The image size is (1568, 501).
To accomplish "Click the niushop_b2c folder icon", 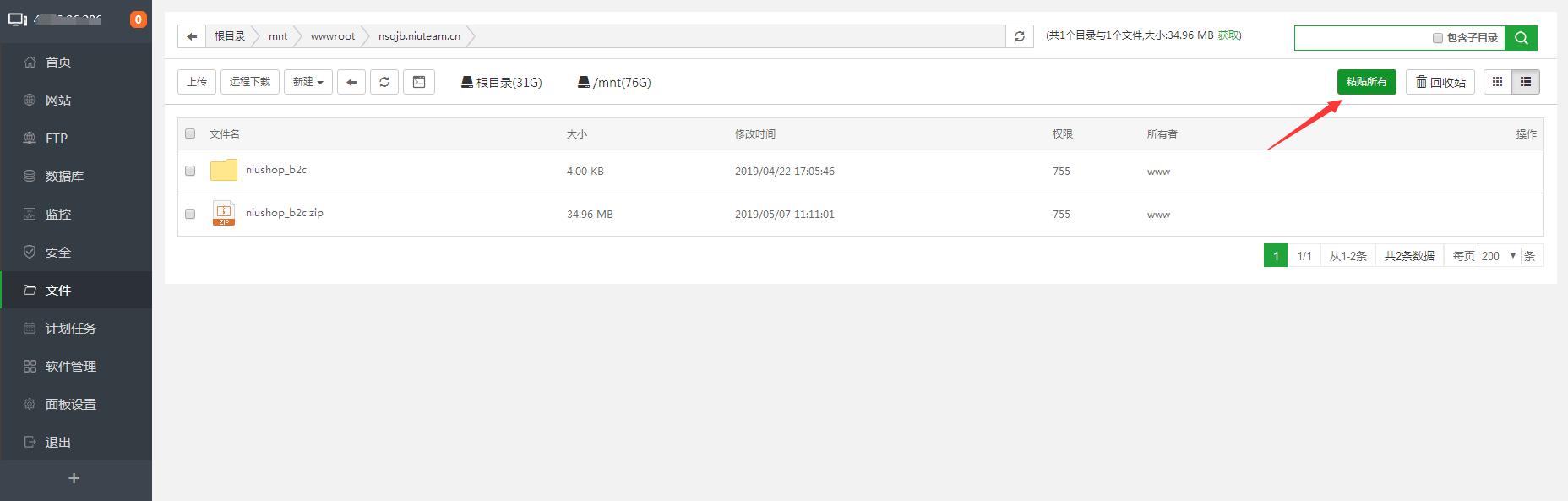I will point(224,171).
